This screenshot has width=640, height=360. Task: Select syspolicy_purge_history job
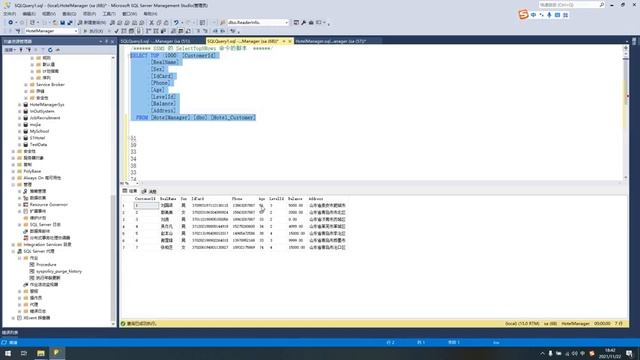pos(59,271)
